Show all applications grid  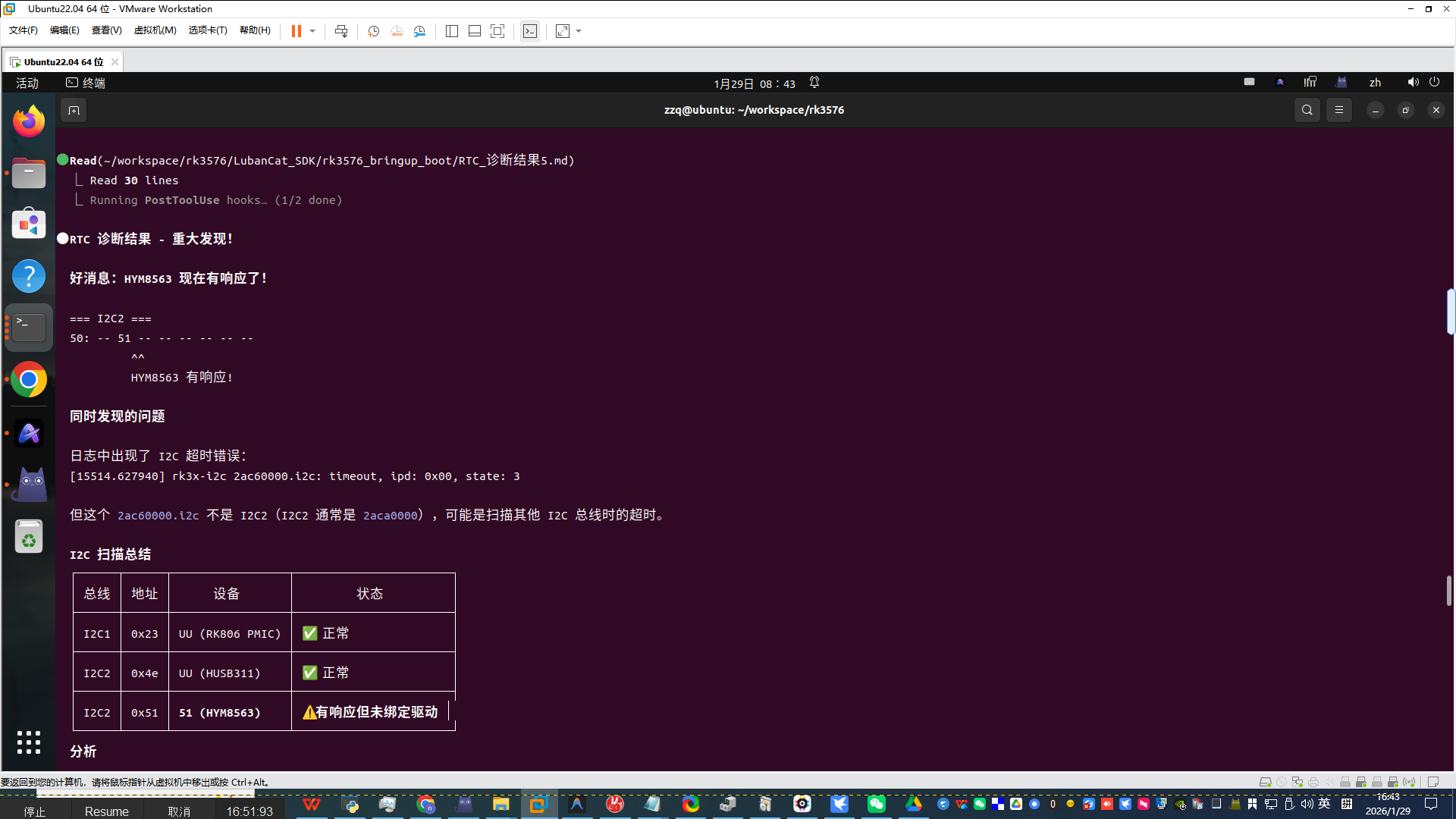click(x=29, y=742)
